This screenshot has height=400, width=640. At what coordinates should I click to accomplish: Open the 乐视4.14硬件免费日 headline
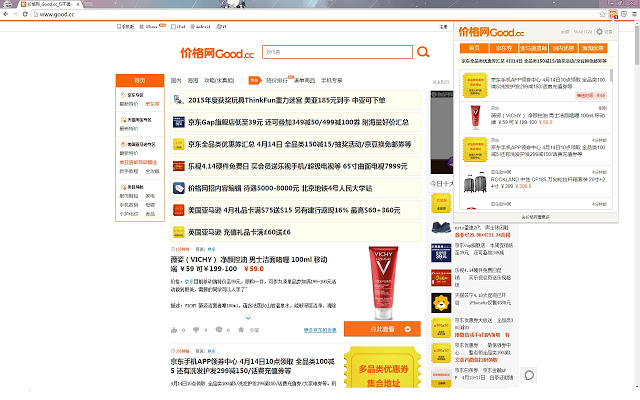298,166
